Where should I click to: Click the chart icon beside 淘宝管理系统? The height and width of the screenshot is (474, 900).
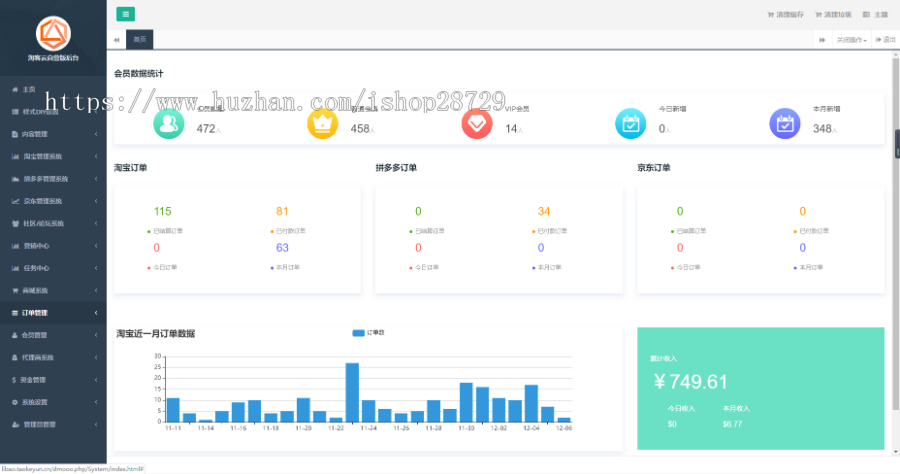click(x=15, y=157)
